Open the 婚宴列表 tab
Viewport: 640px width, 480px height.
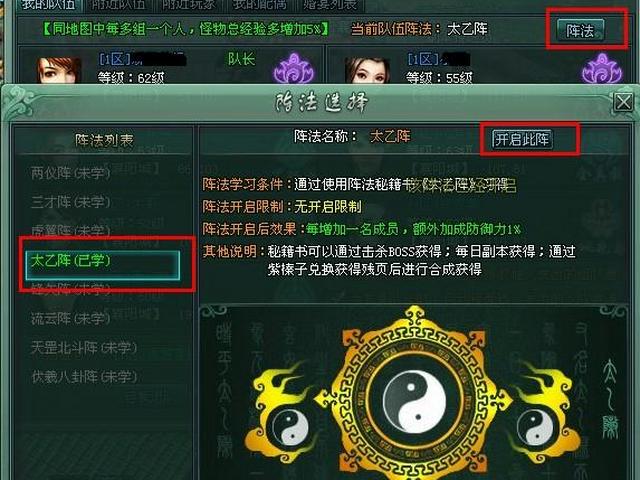(330, 5)
